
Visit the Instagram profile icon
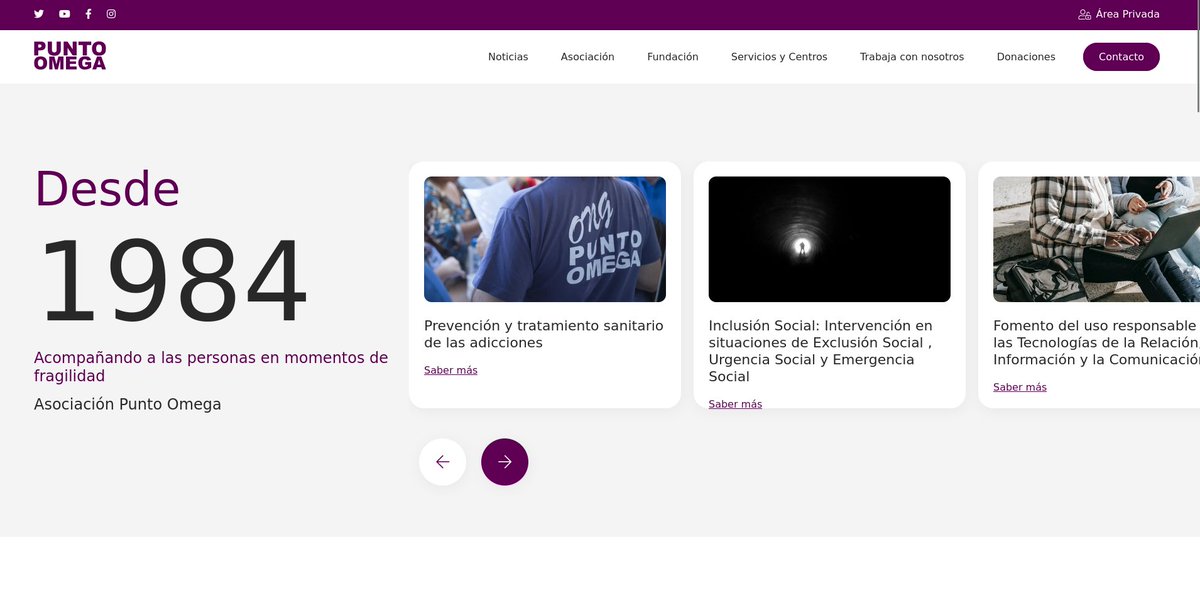click(110, 14)
